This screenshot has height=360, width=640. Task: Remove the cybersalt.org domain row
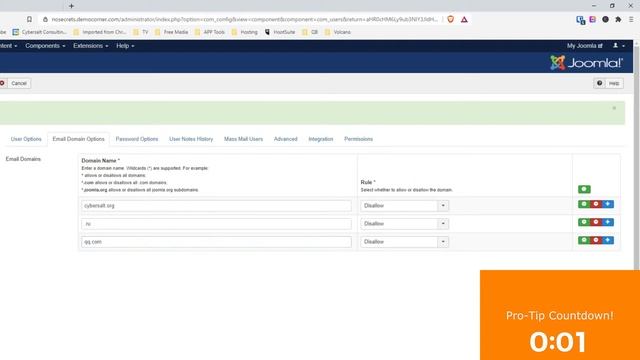click(596, 204)
